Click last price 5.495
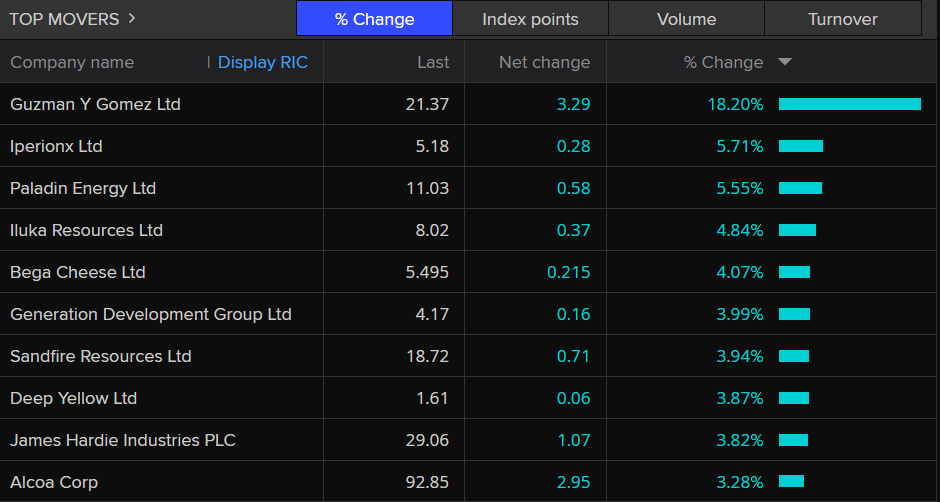The image size is (940, 502). point(427,272)
